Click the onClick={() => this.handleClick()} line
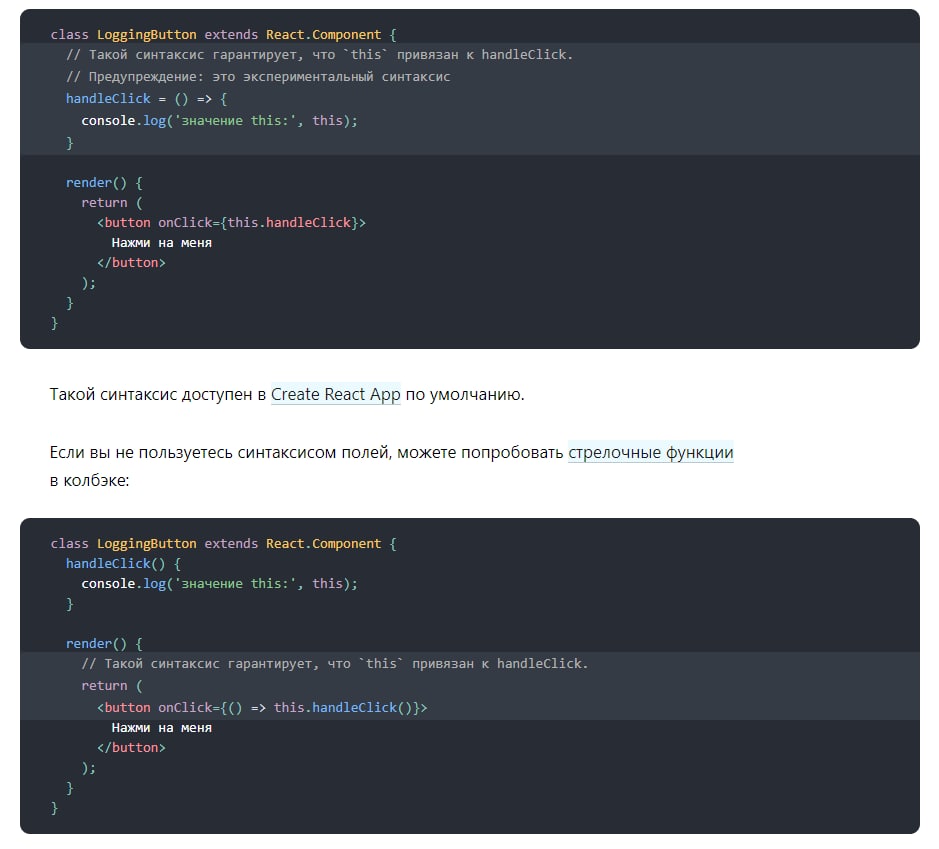Screen dimensions: 939x849 [262, 708]
